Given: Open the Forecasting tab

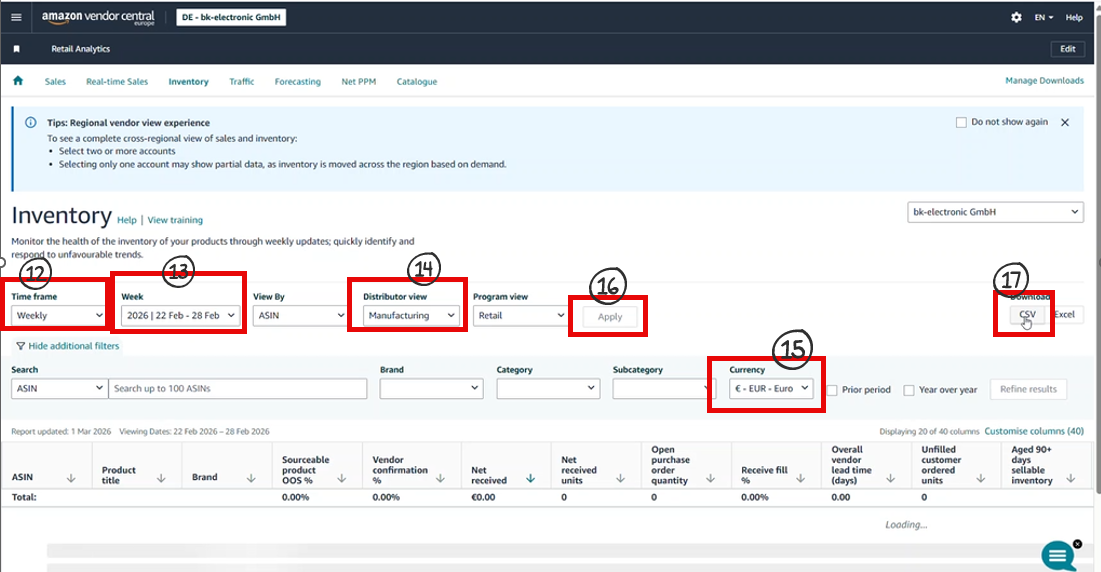Looking at the screenshot, I should pos(297,81).
